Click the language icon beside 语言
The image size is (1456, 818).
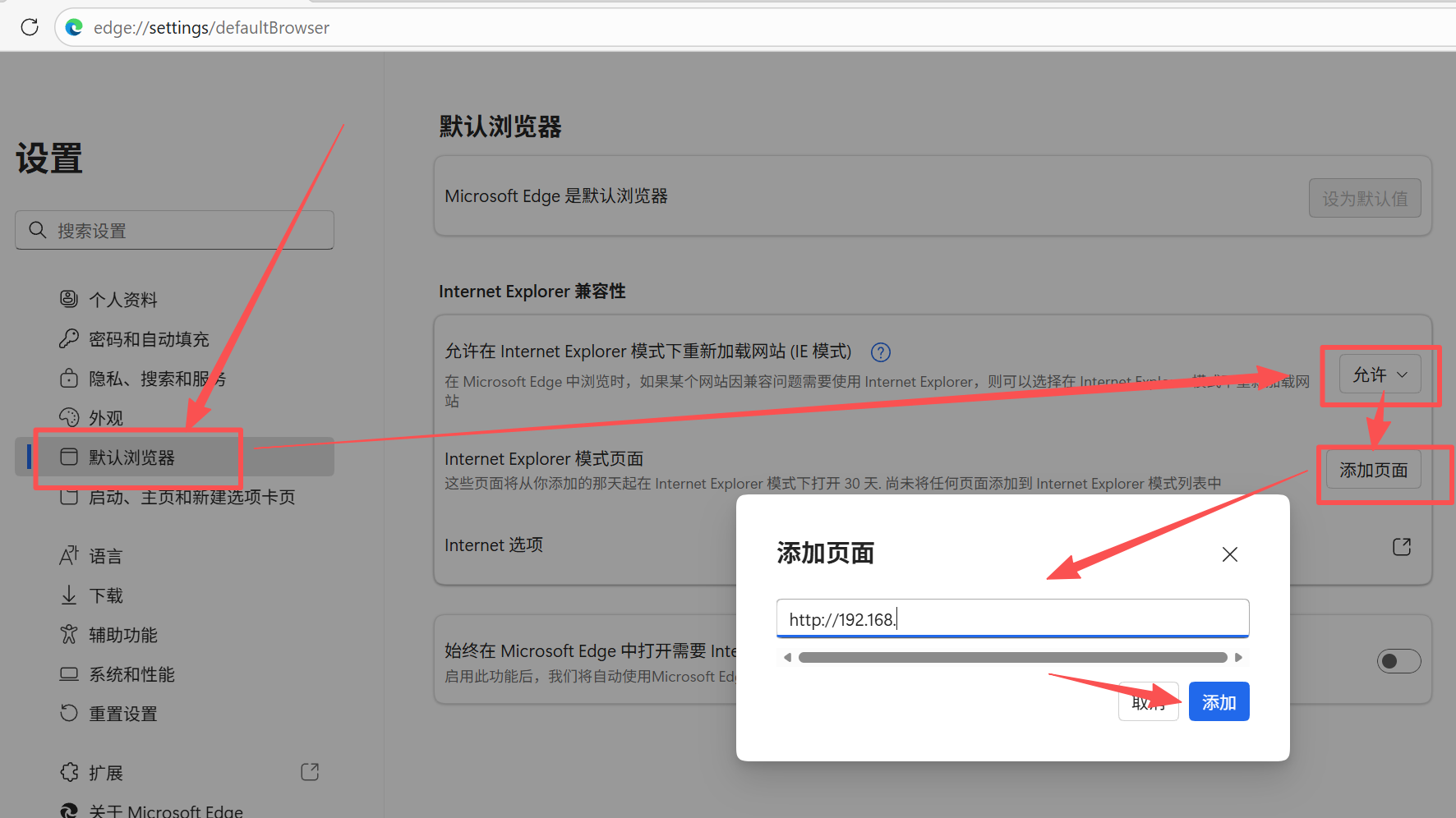(69, 555)
